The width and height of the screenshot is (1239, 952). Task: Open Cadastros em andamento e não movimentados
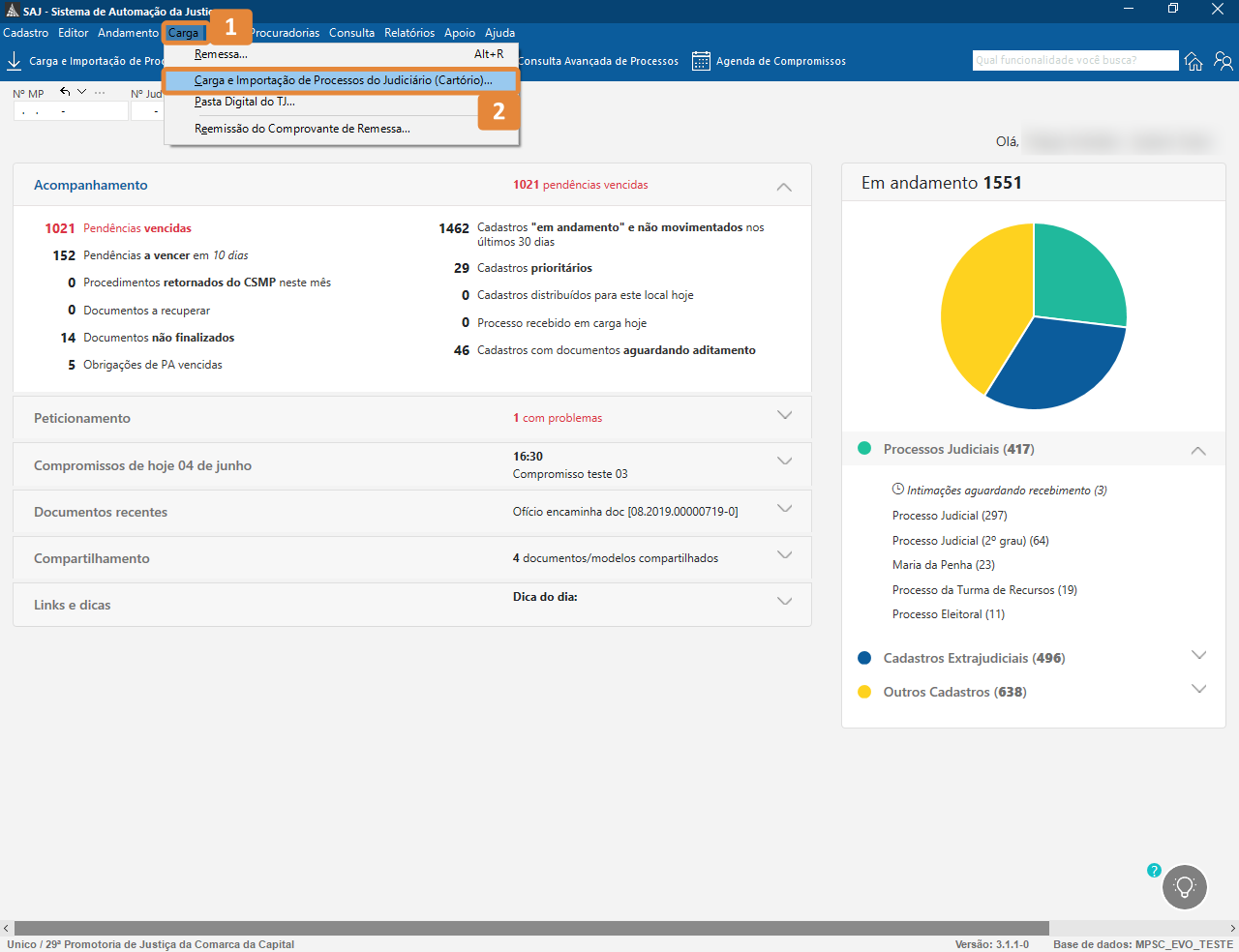(601, 234)
